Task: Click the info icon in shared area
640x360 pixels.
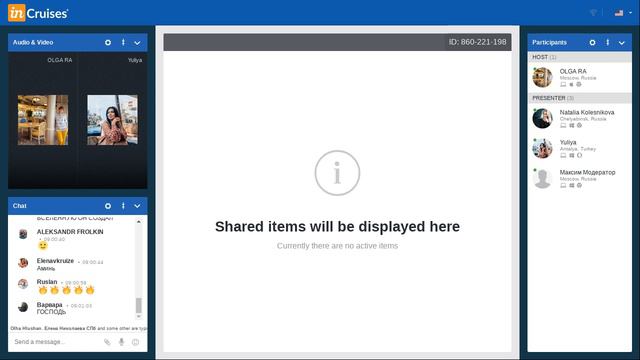Action: pos(337,173)
